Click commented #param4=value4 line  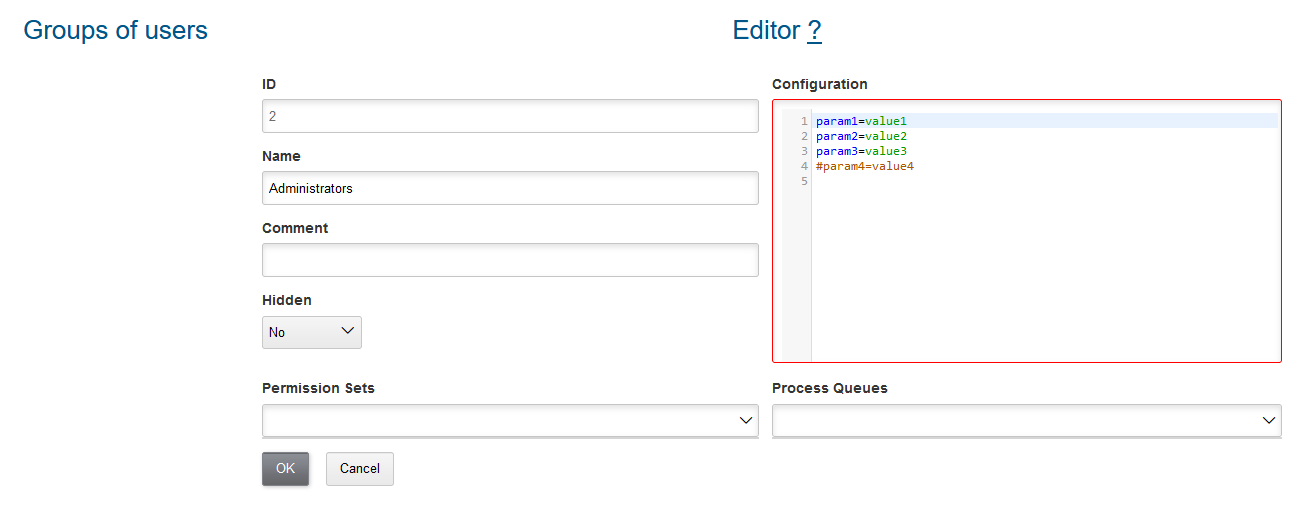(x=864, y=166)
